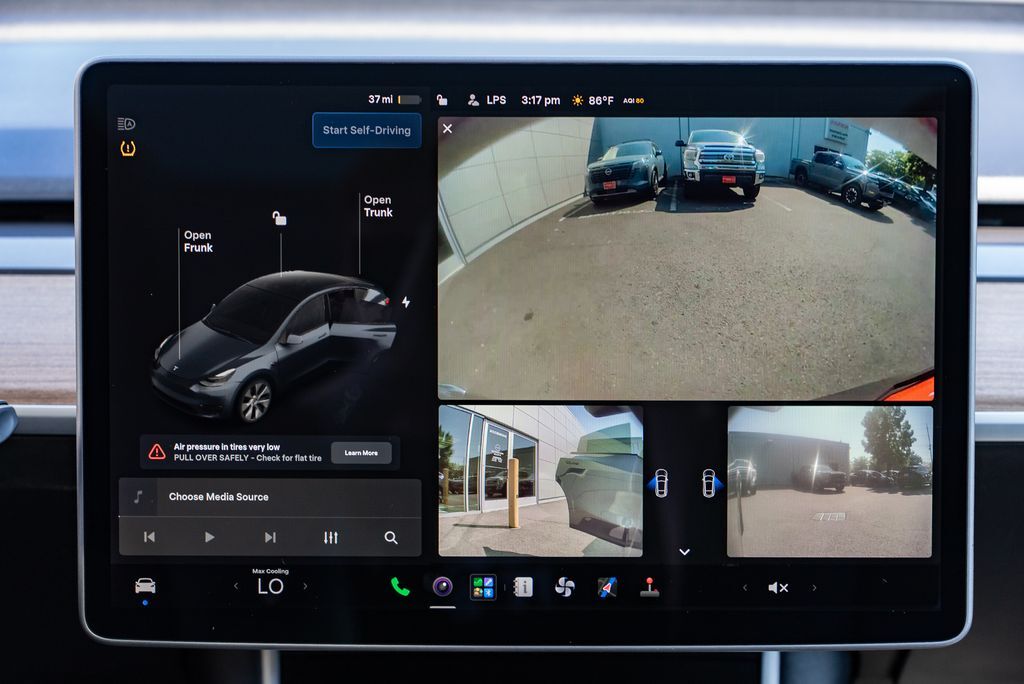
Task: Close the camera view with X
Action: tap(447, 129)
